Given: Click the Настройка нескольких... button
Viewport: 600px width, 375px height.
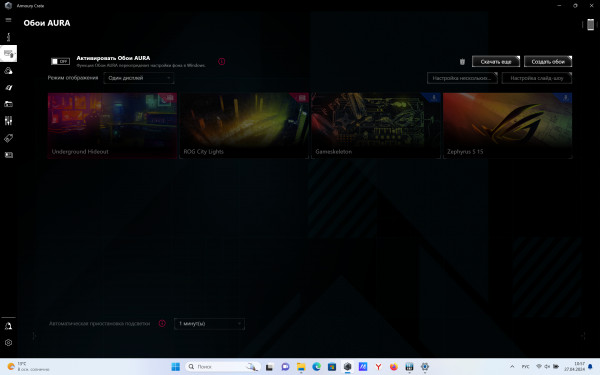Looking at the screenshot, I should point(462,78).
